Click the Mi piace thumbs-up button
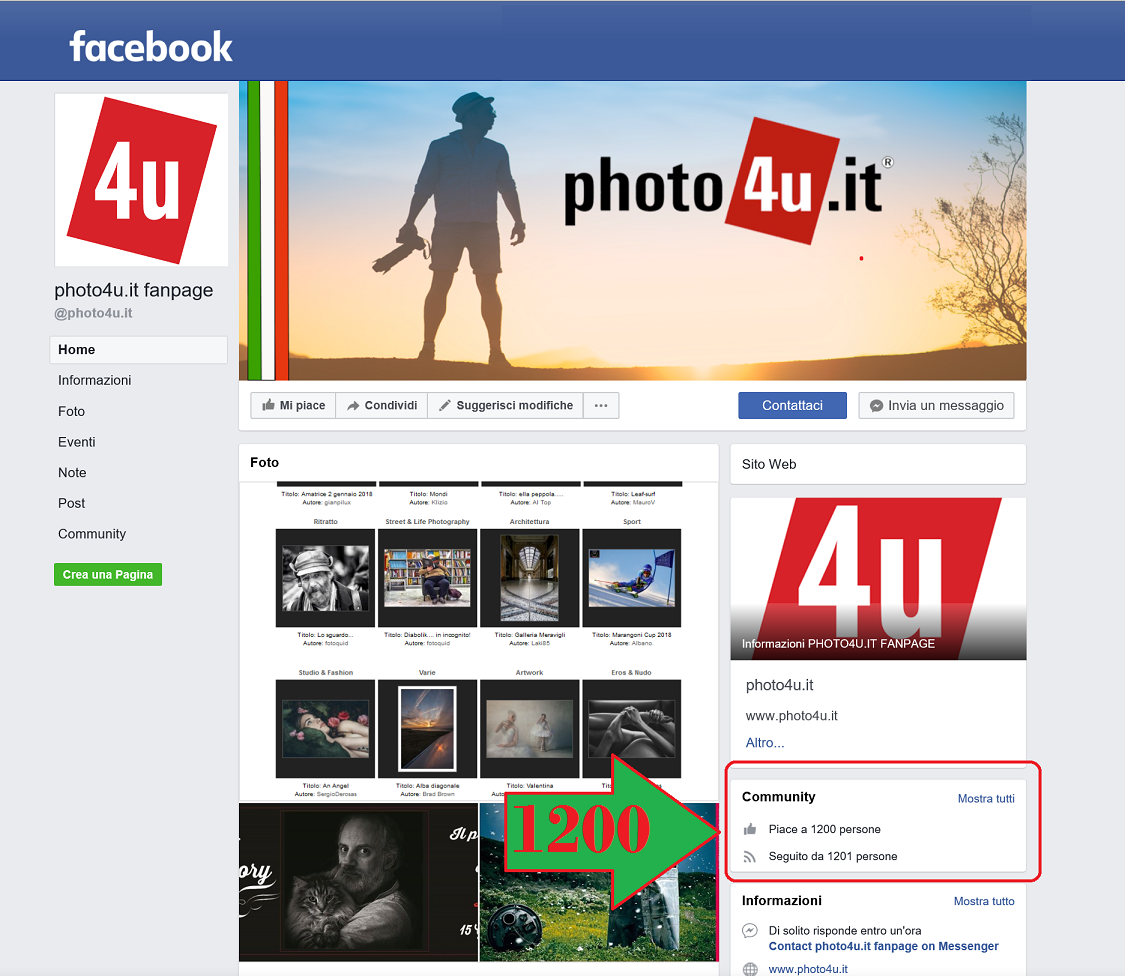 293,405
